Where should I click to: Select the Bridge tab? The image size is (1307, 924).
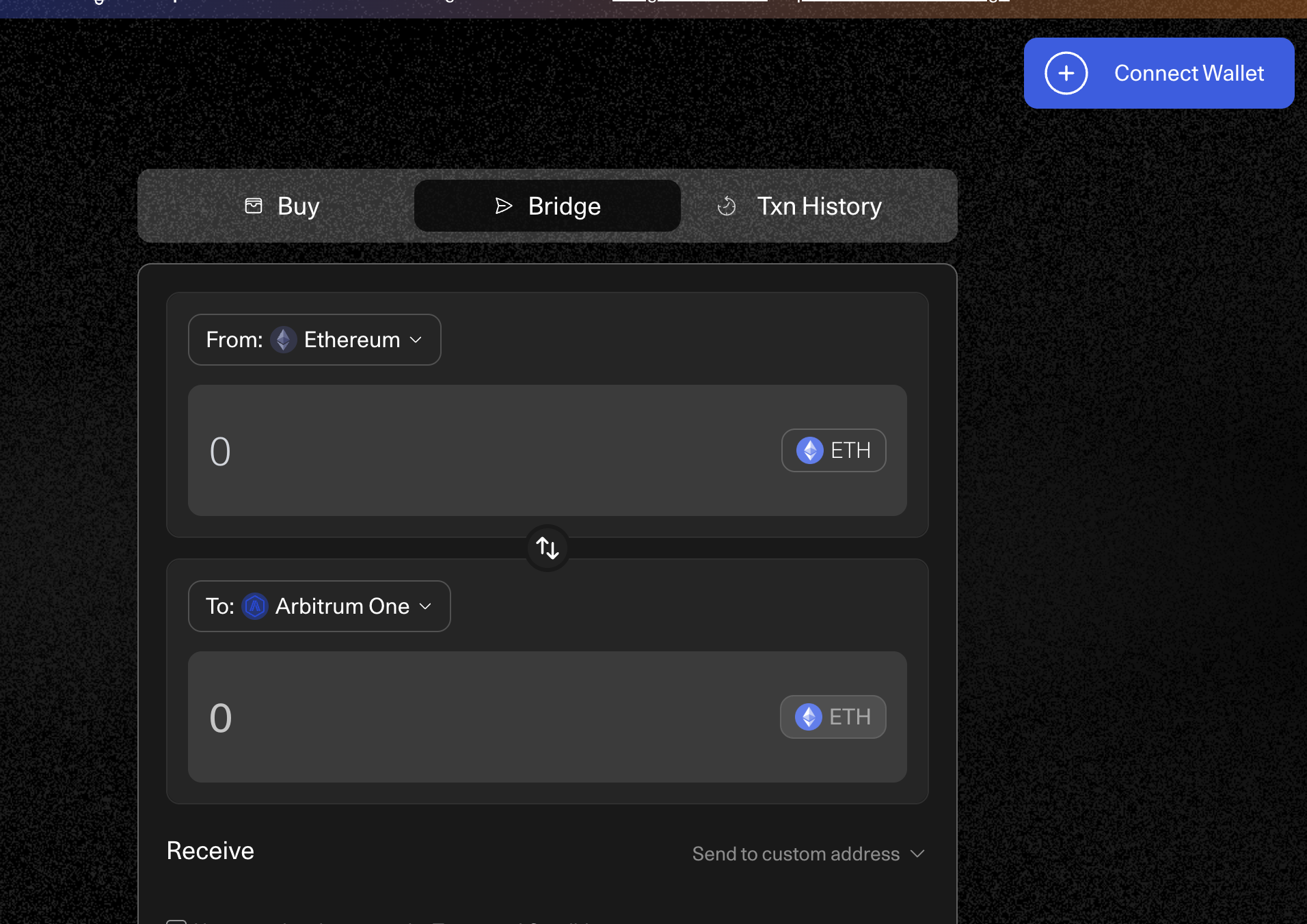tap(548, 206)
